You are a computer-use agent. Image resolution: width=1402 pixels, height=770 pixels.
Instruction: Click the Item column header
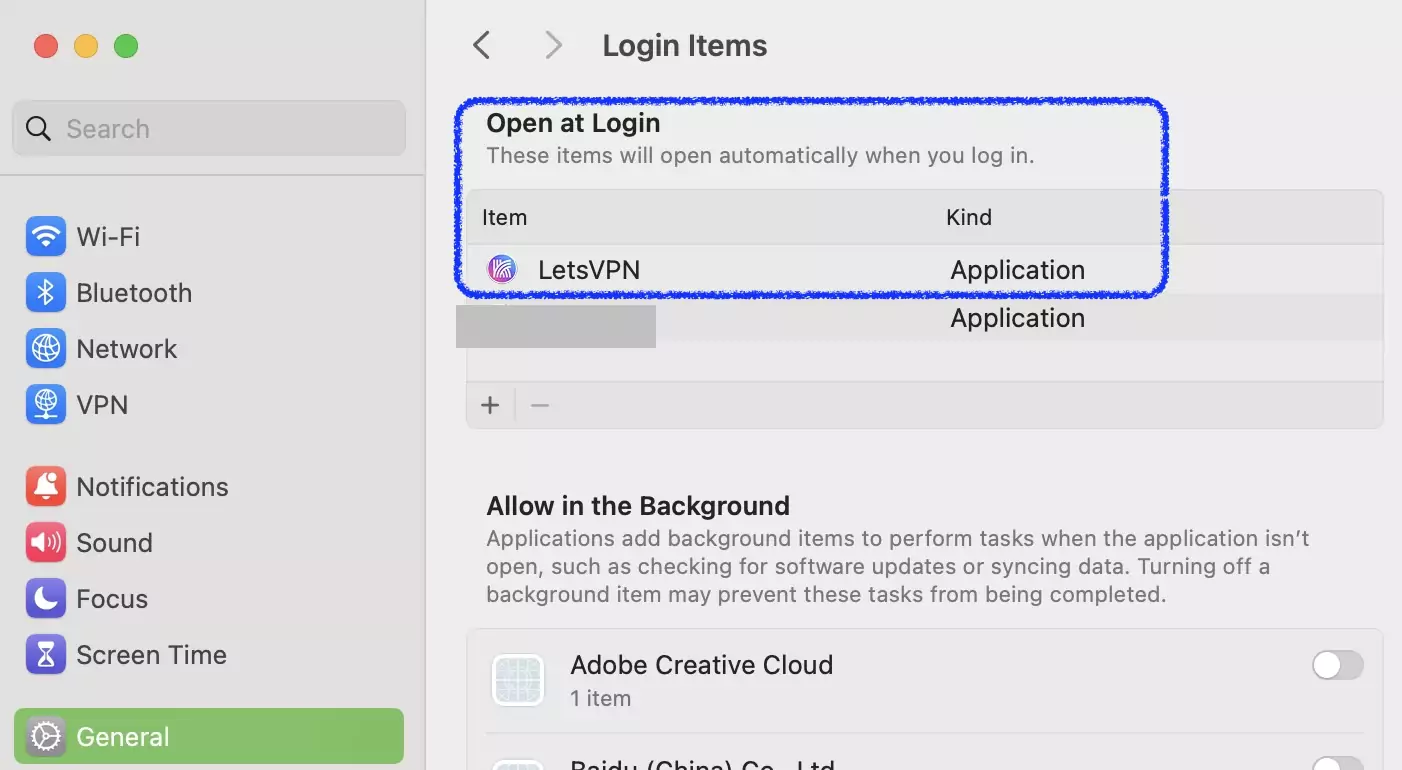(504, 217)
